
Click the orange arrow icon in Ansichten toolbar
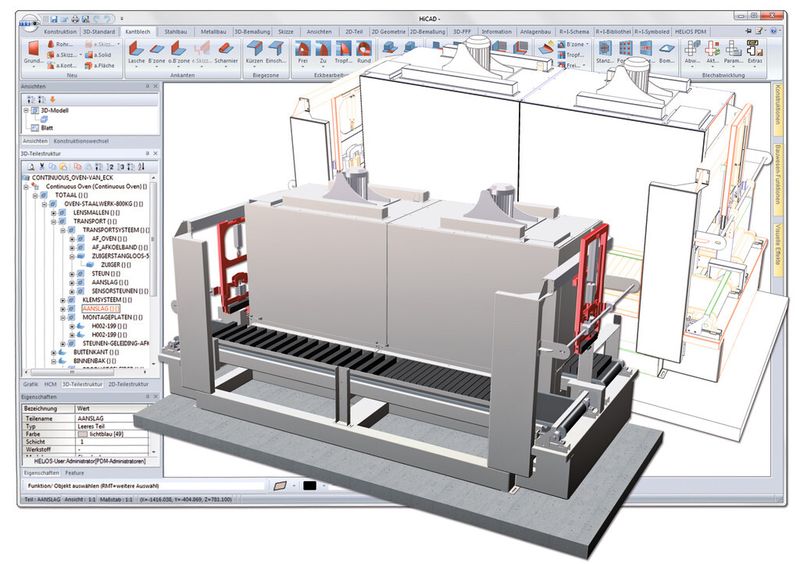click(52, 99)
